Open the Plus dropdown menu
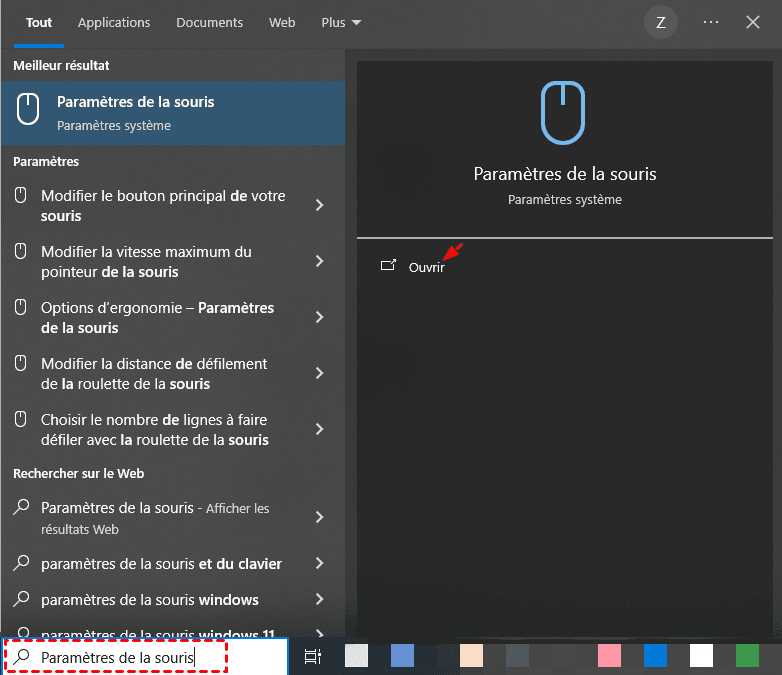The image size is (782, 675). 341,23
